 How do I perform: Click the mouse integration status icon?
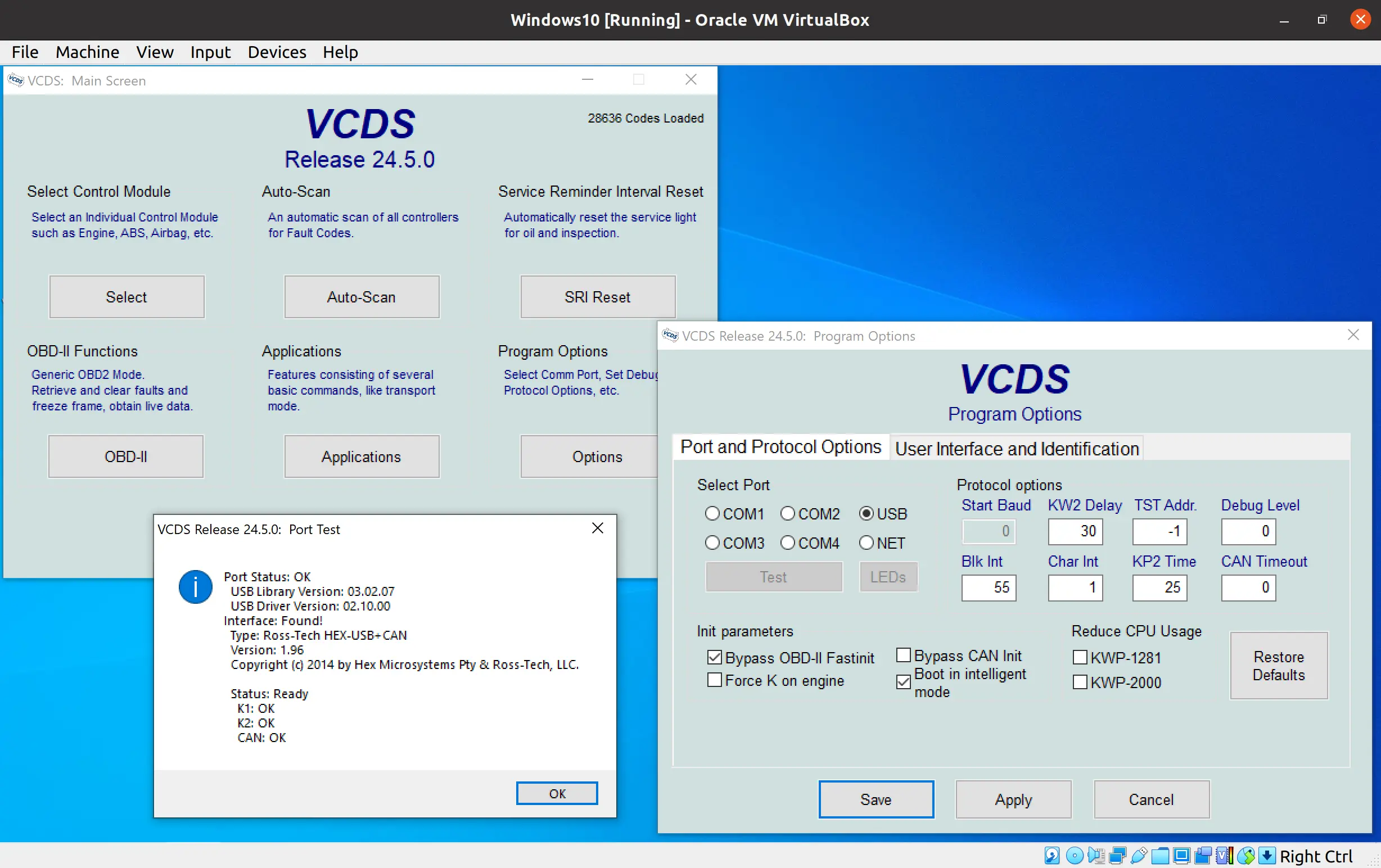click(x=1246, y=856)
